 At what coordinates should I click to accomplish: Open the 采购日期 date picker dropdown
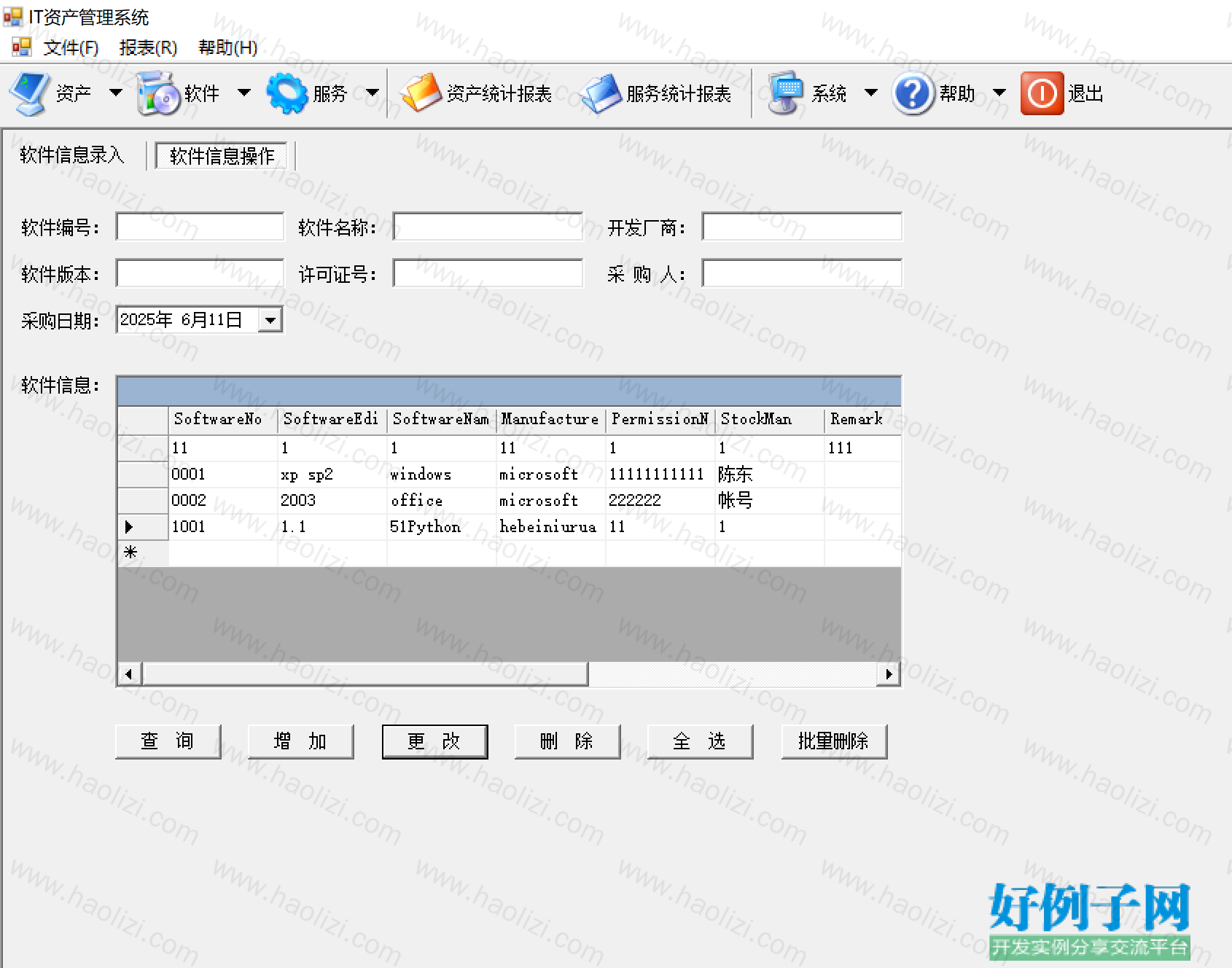click(270, 320)
